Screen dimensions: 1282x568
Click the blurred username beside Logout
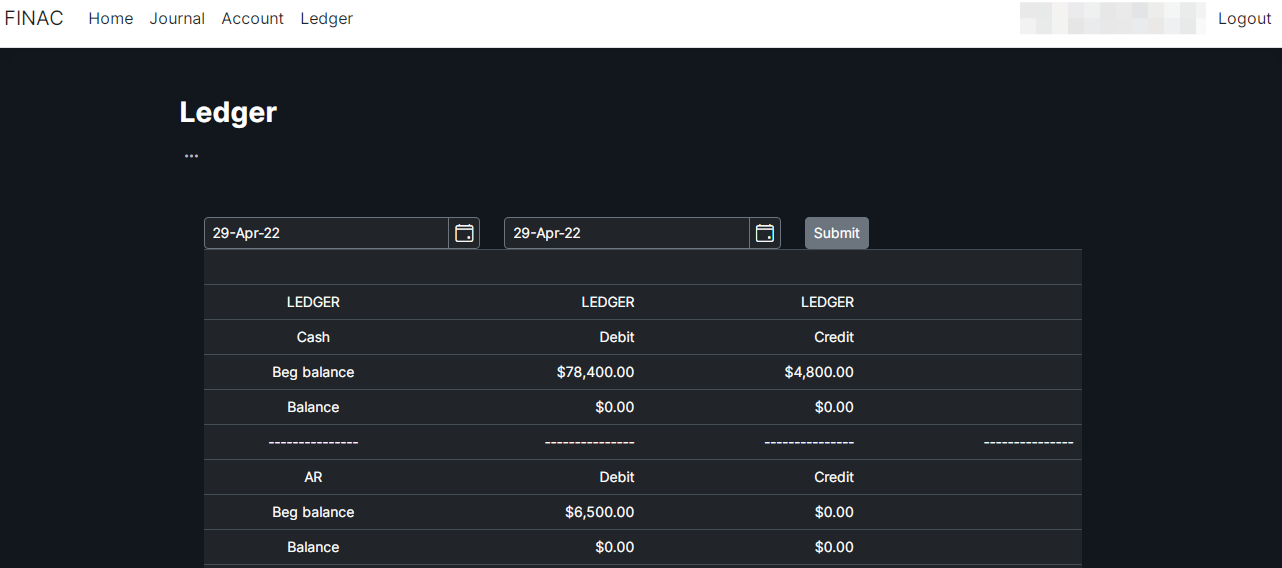click(x=1112, y=19)
